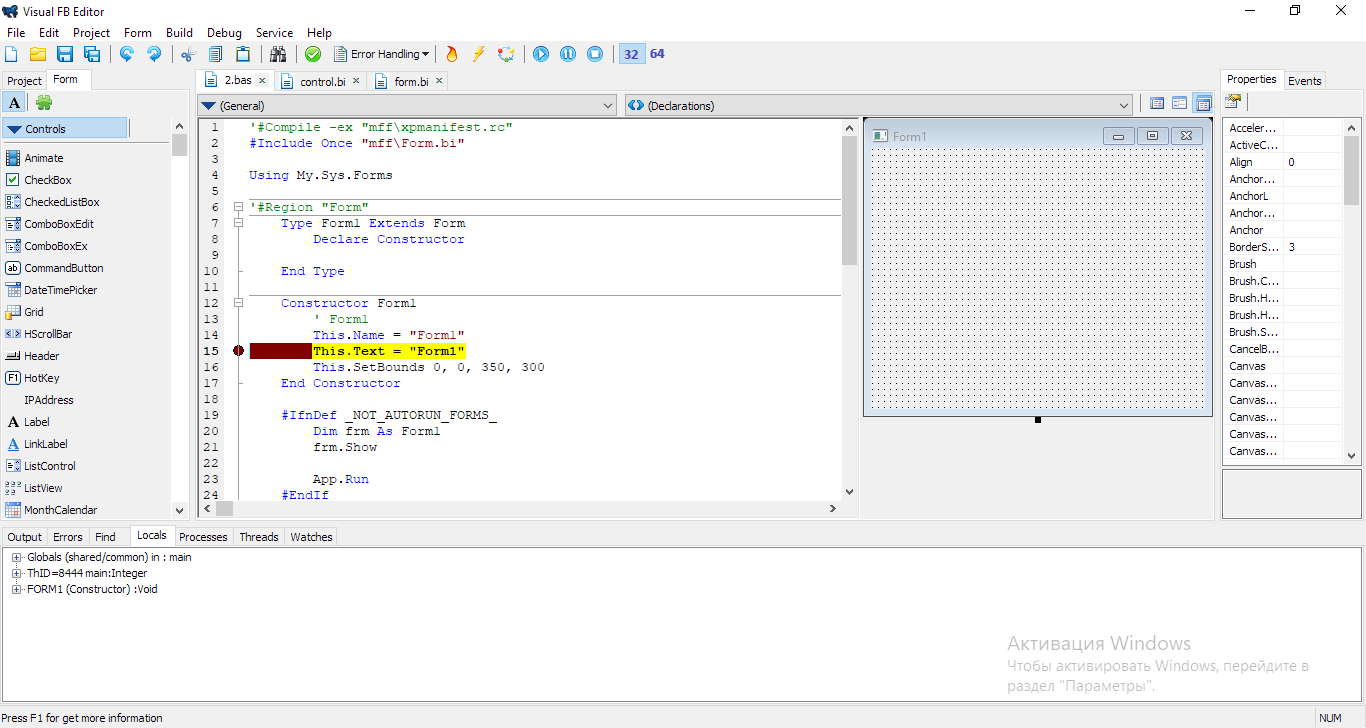Switch to the Watches tab

311,537
